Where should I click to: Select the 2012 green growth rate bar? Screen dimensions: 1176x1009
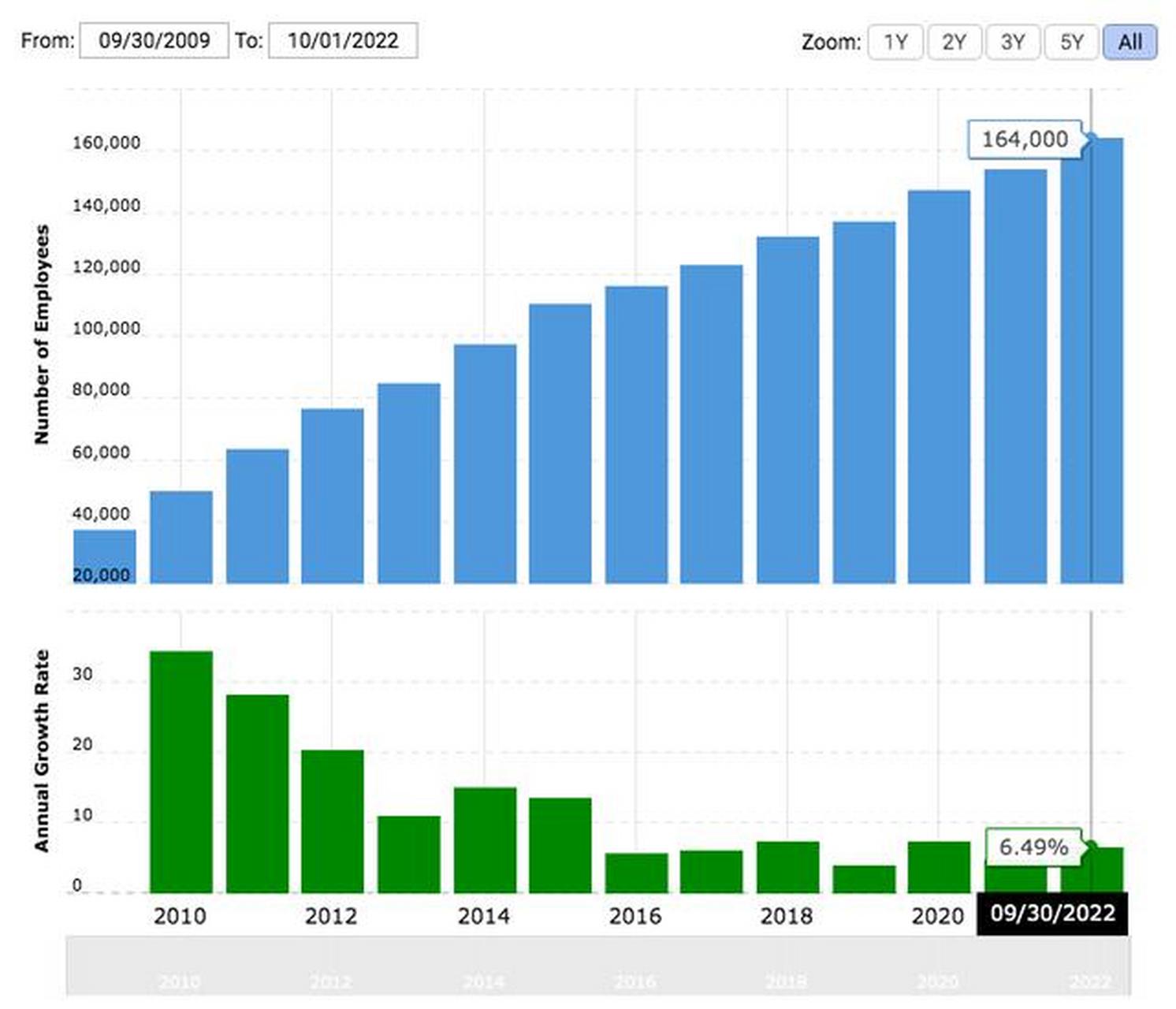[x=333, y=821]
